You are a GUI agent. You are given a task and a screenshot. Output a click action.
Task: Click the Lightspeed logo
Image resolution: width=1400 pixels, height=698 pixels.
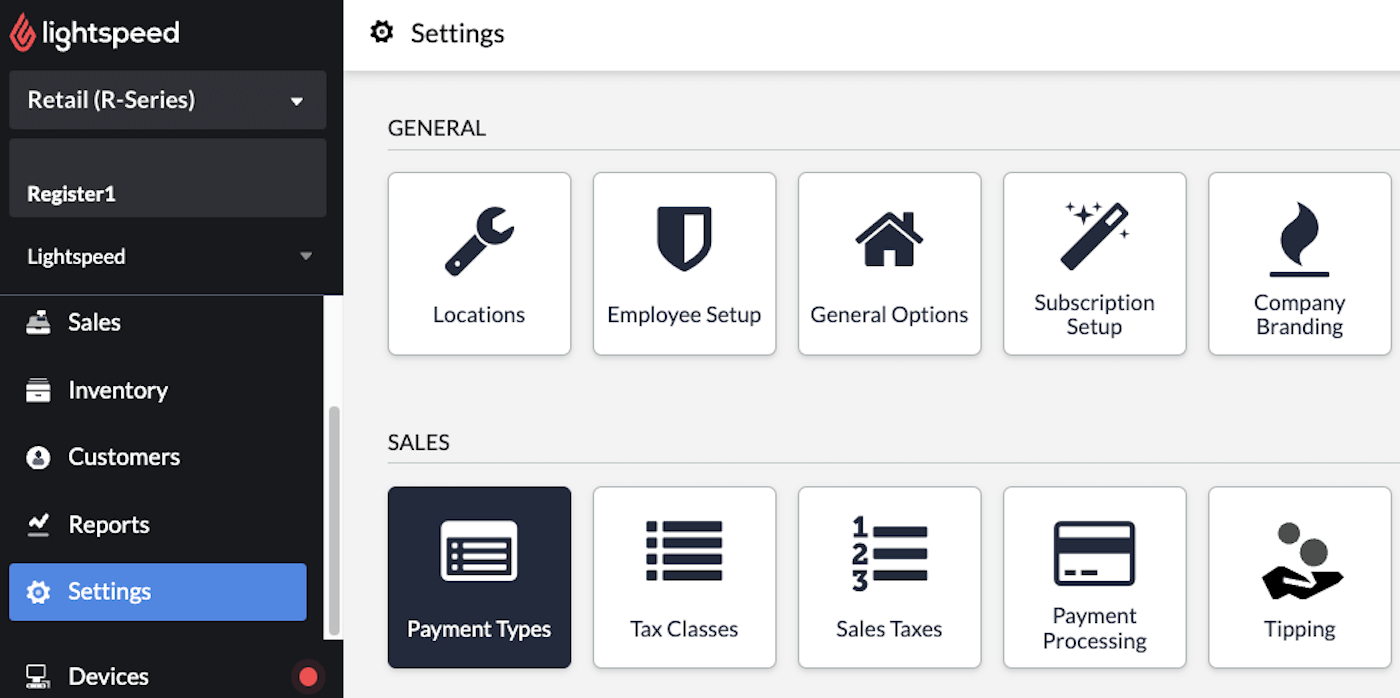tap(95, 34)
